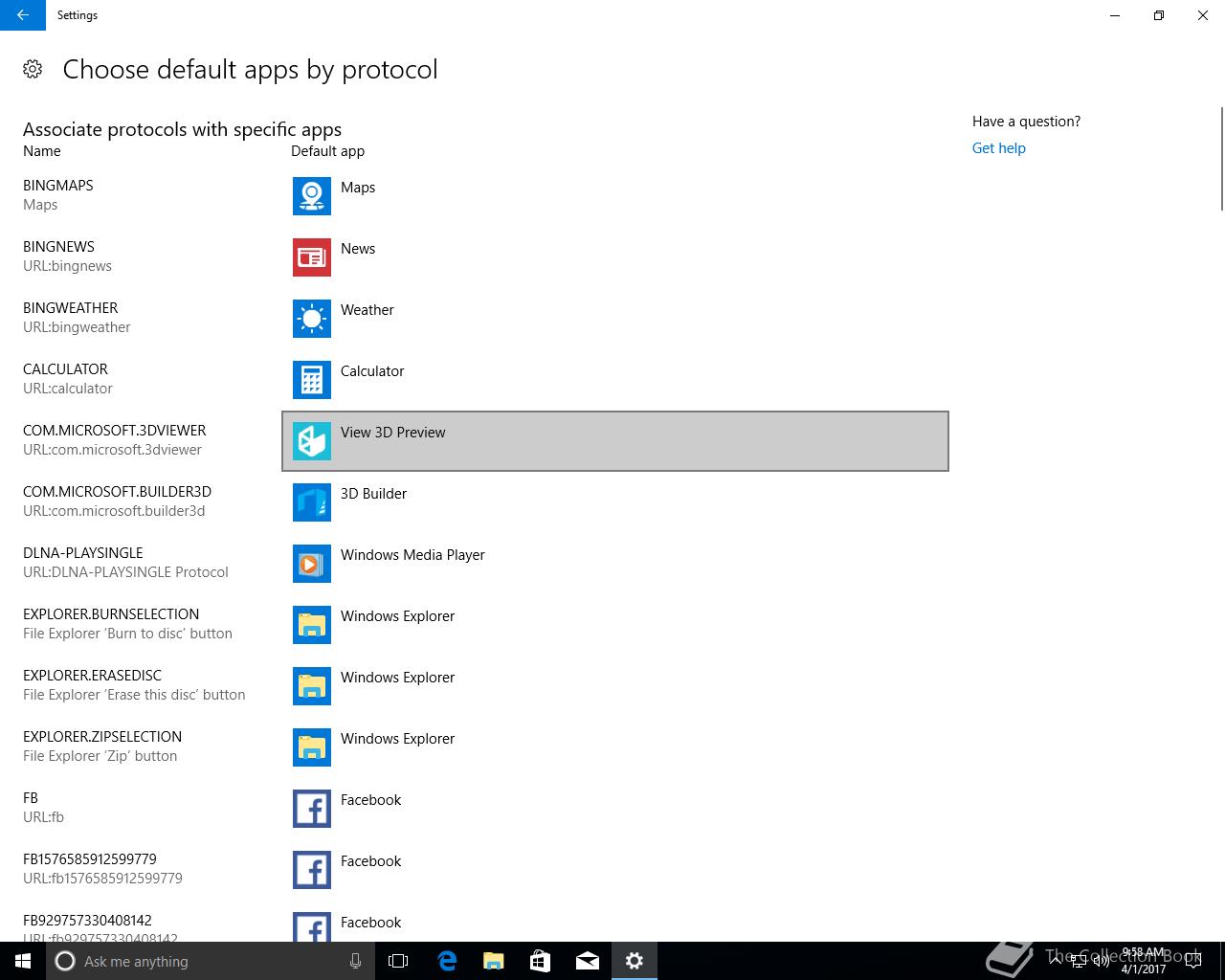The width and height of the screenshot is (1225, 980).
Task: Click the URL:bingweather description text
Action: tap(77, 327)
